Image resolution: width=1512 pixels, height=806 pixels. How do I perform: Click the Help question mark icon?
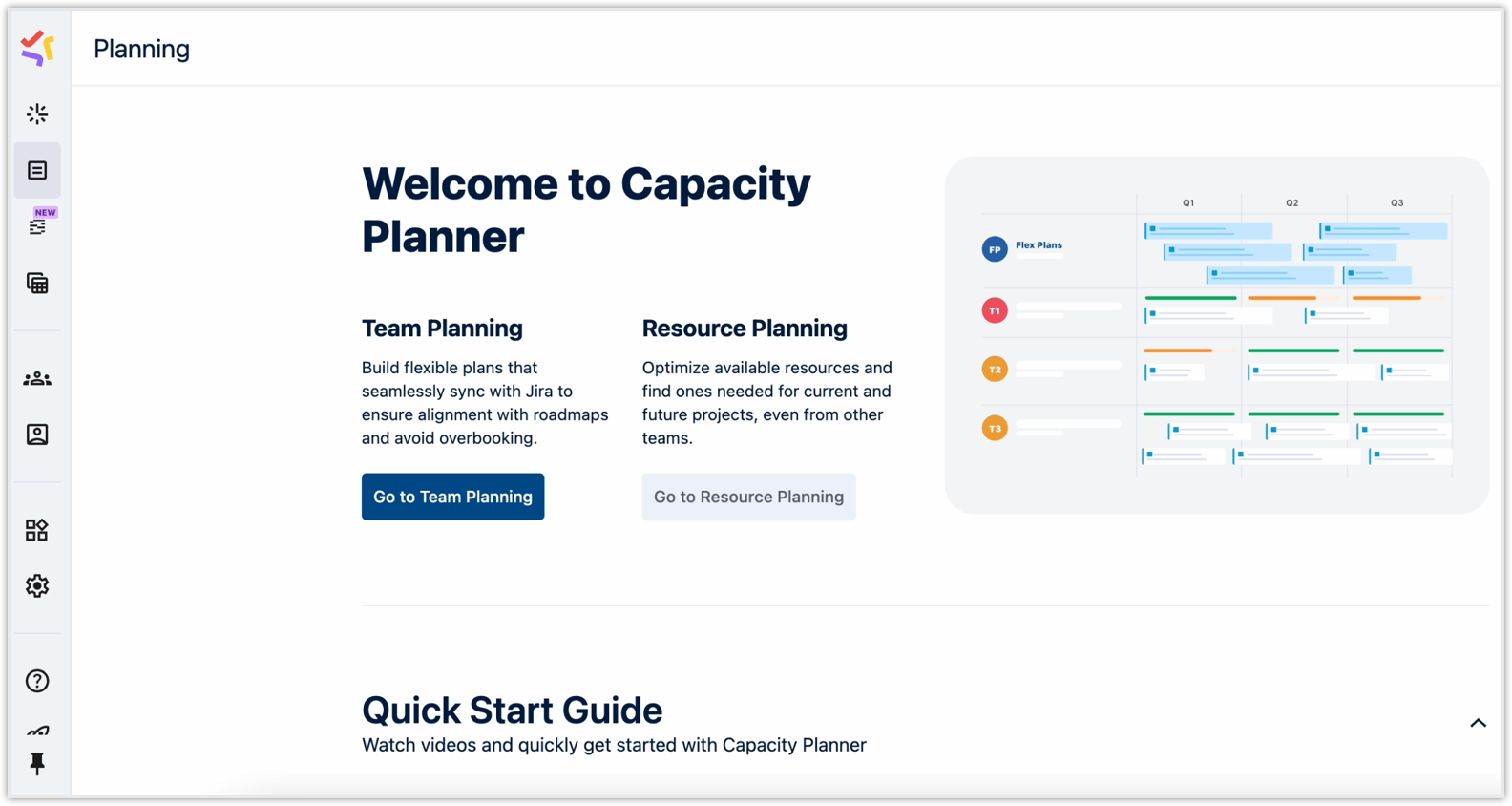(x=37, y=681)
